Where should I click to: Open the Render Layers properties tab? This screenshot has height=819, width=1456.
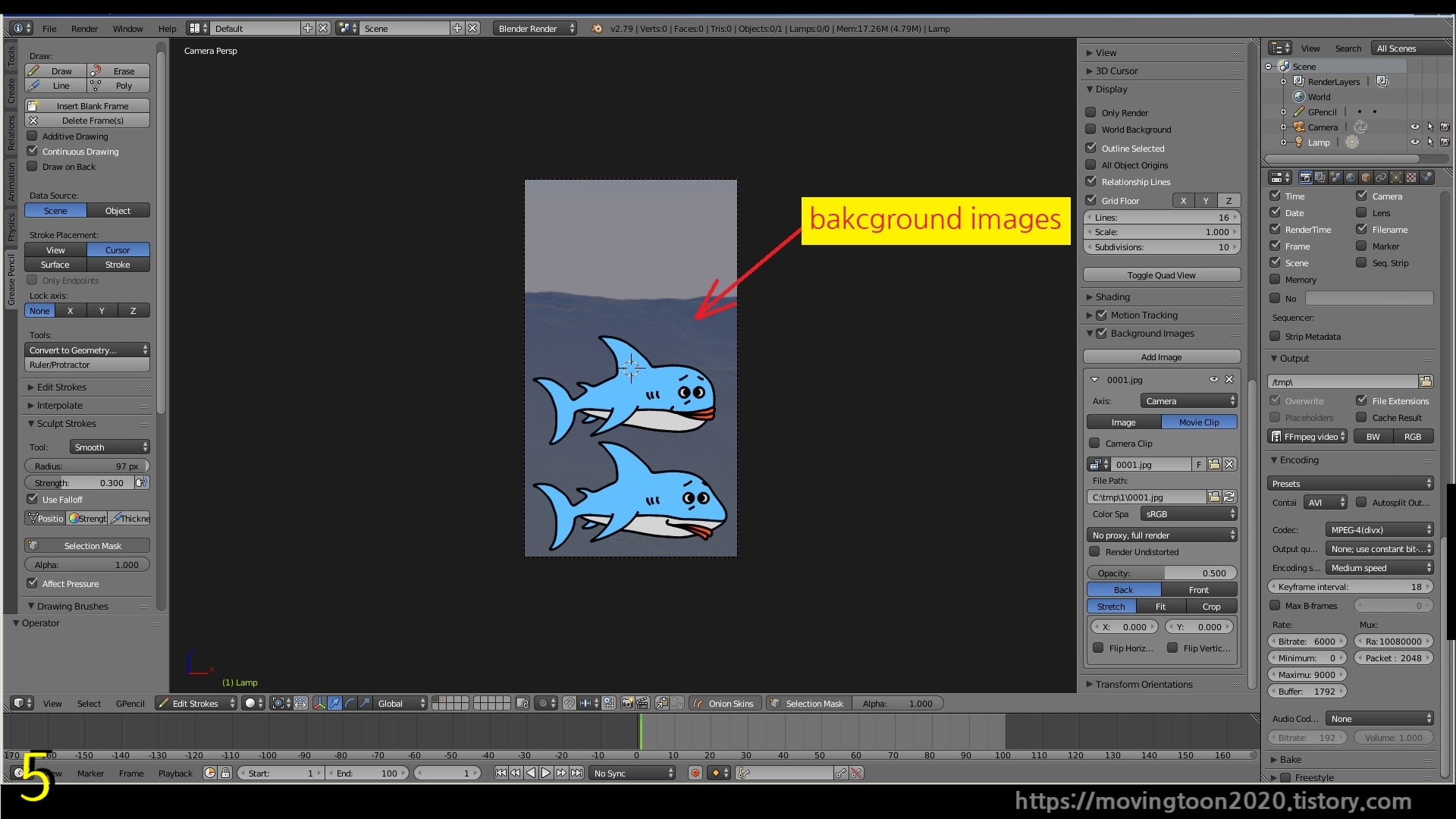(1320, 177)
